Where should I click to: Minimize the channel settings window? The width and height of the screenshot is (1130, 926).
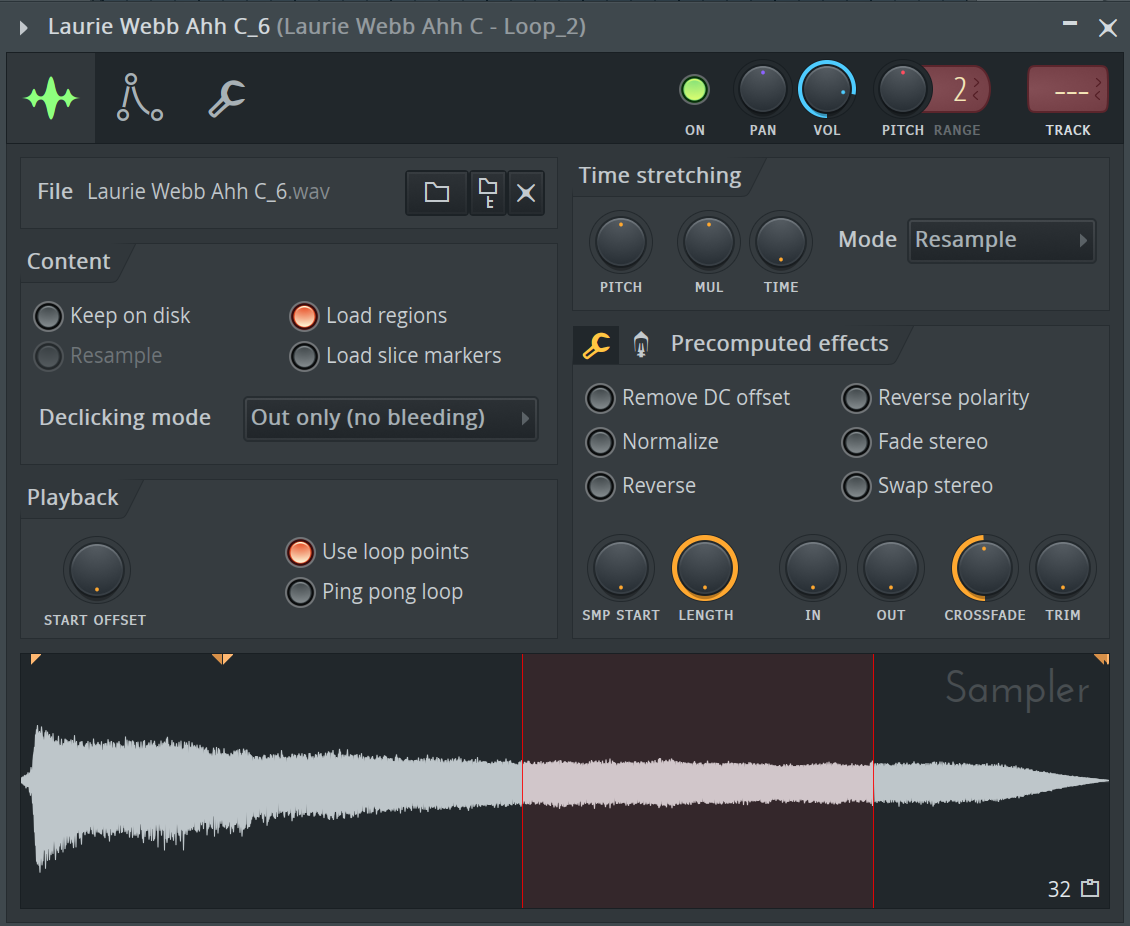pos(1069,25)
